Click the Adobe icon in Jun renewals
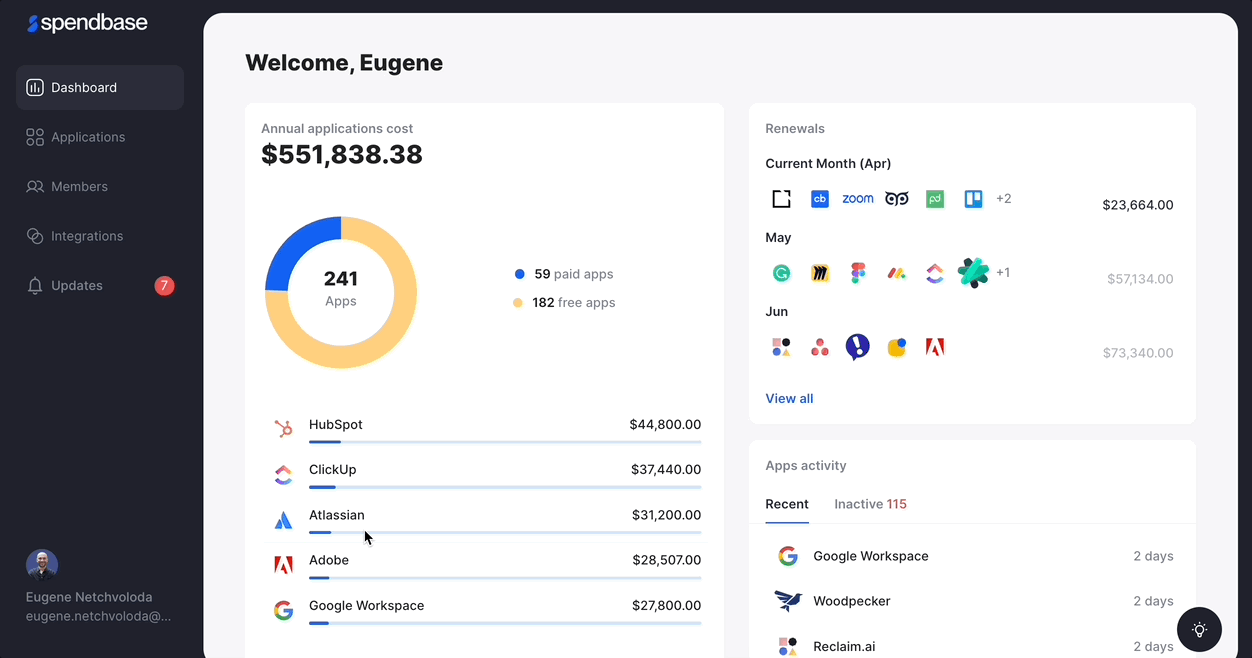The image size is (1252, 658). tap(935, 347)
